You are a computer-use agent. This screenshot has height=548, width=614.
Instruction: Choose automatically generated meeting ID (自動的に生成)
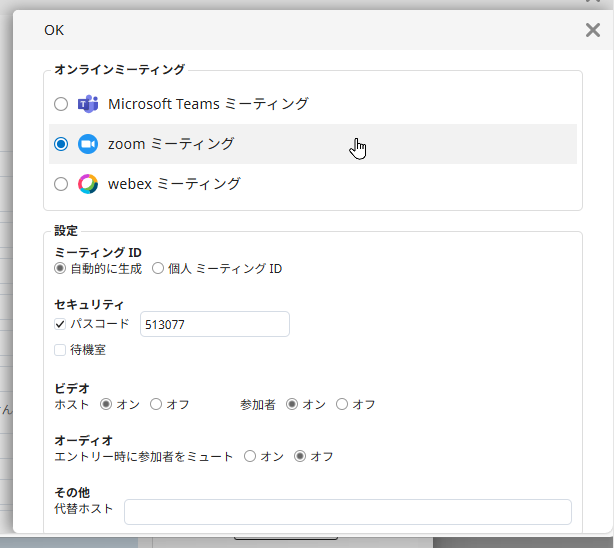(x=60, y=269)
